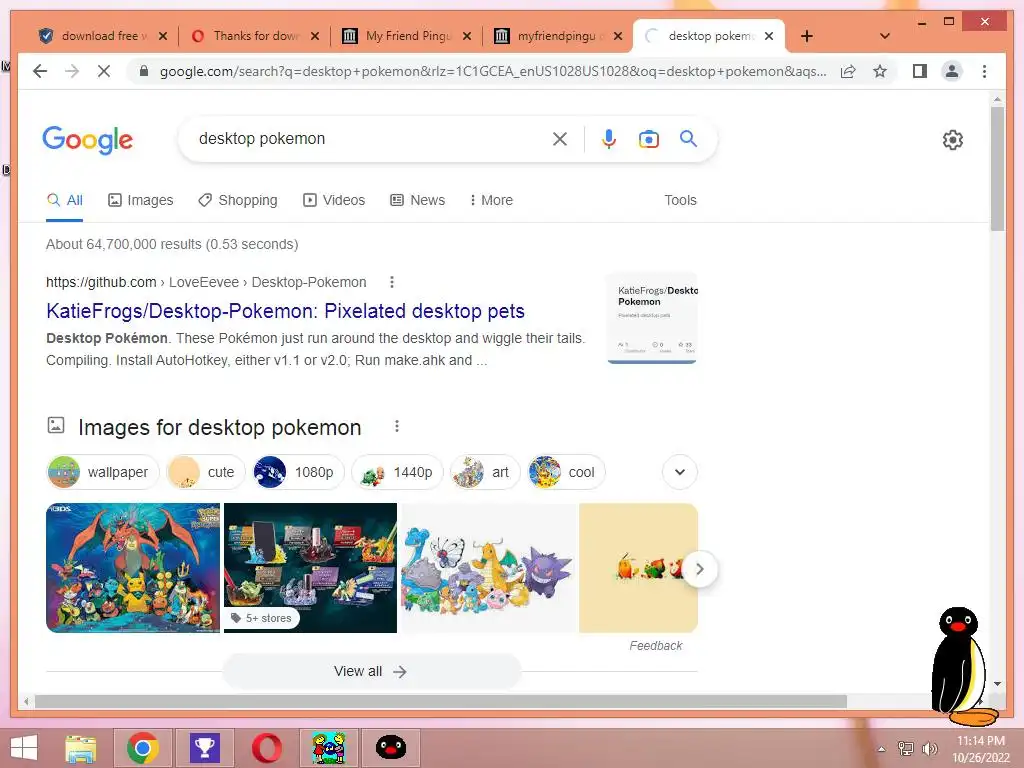Screen dimensions: 1024x768
Task: Start voice search with the microphone icon
Action: (x=609, y=138)
